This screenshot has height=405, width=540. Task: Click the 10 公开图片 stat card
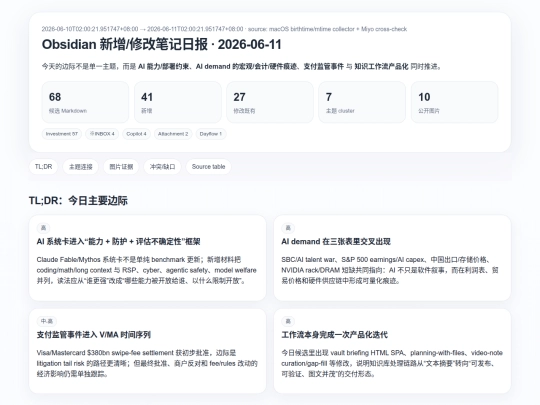455,102
